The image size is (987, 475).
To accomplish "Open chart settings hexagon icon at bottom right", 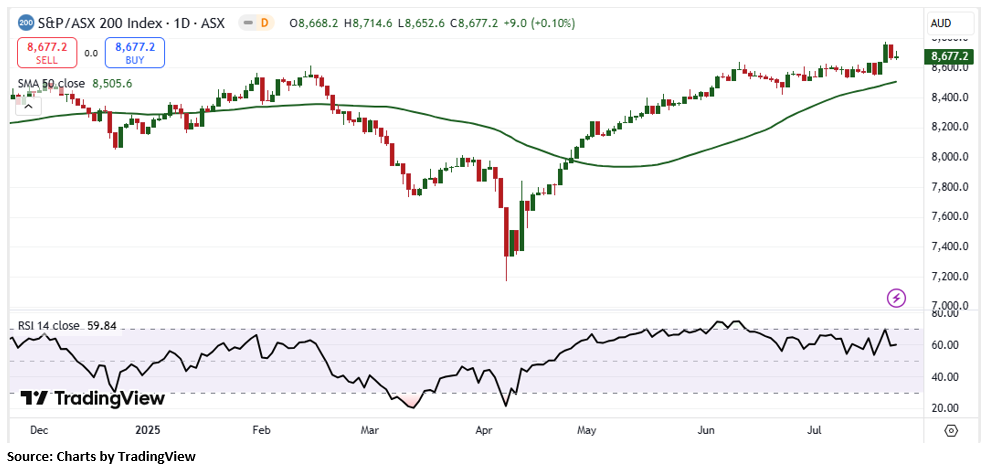I will (x=951, y=431).
